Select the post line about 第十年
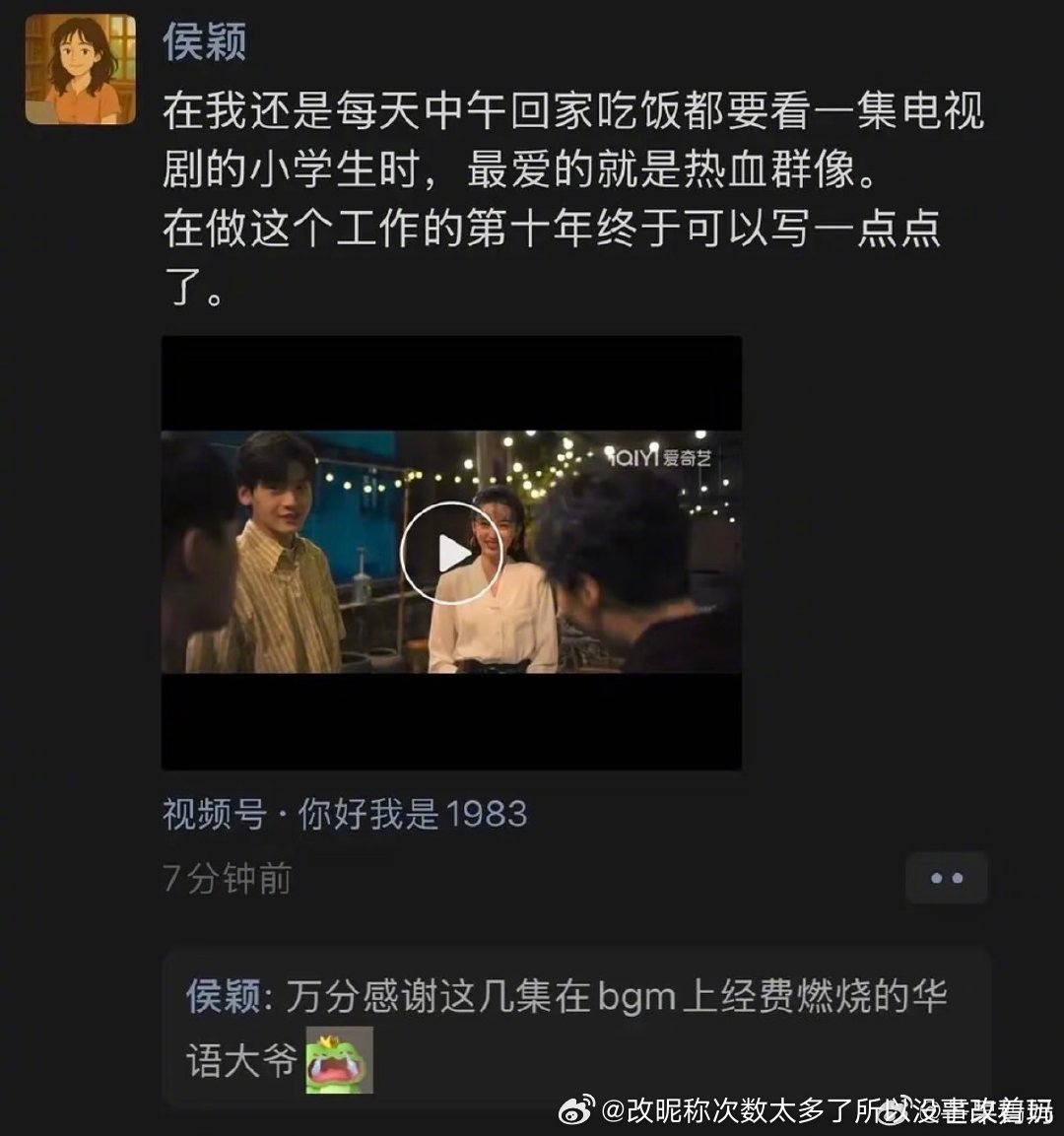 coord(551,229)
